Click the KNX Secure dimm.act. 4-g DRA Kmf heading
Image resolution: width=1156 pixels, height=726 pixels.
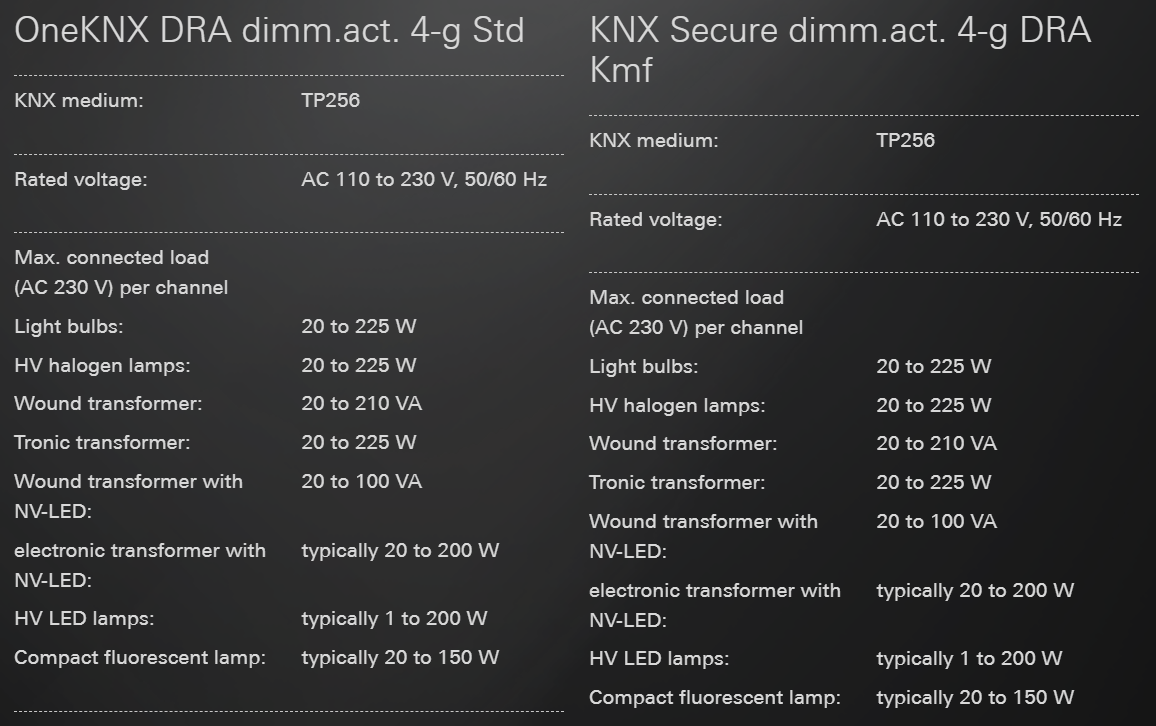(x=840, y=50)
